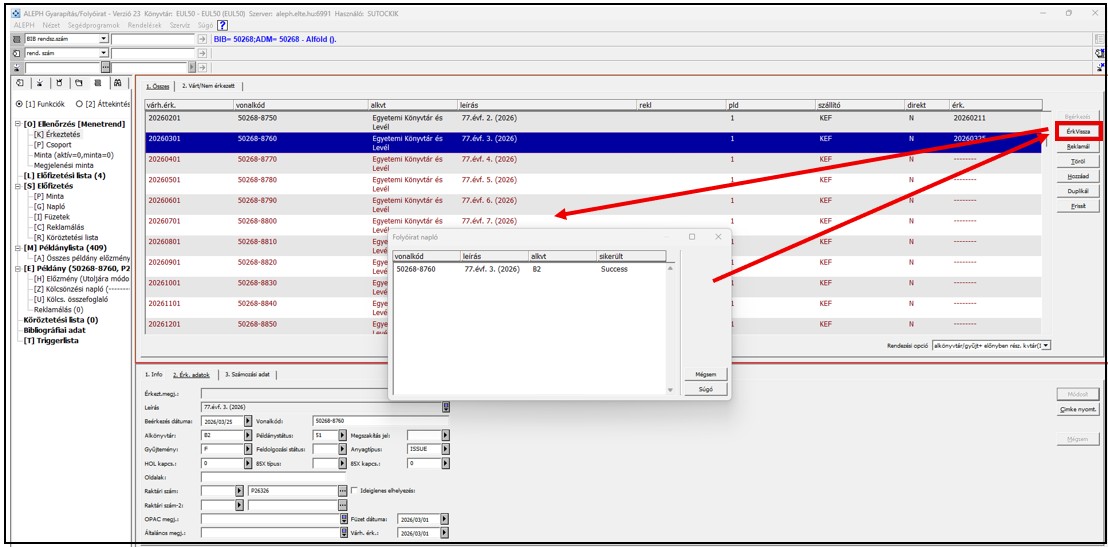The image size is (1108, 547).
Task: Open the OPAC megj. expand icon
Action: click(x=345, y=519)
